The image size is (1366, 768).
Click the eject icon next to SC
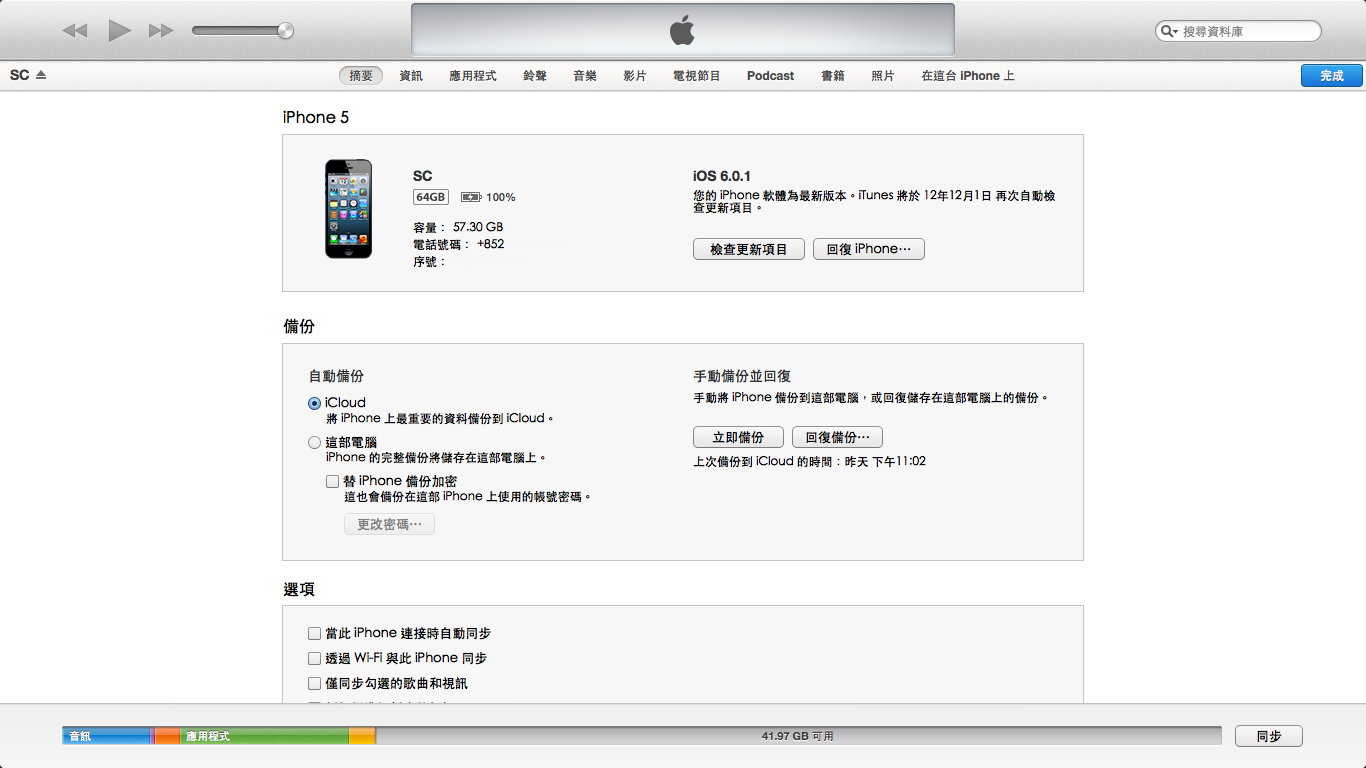41,75
